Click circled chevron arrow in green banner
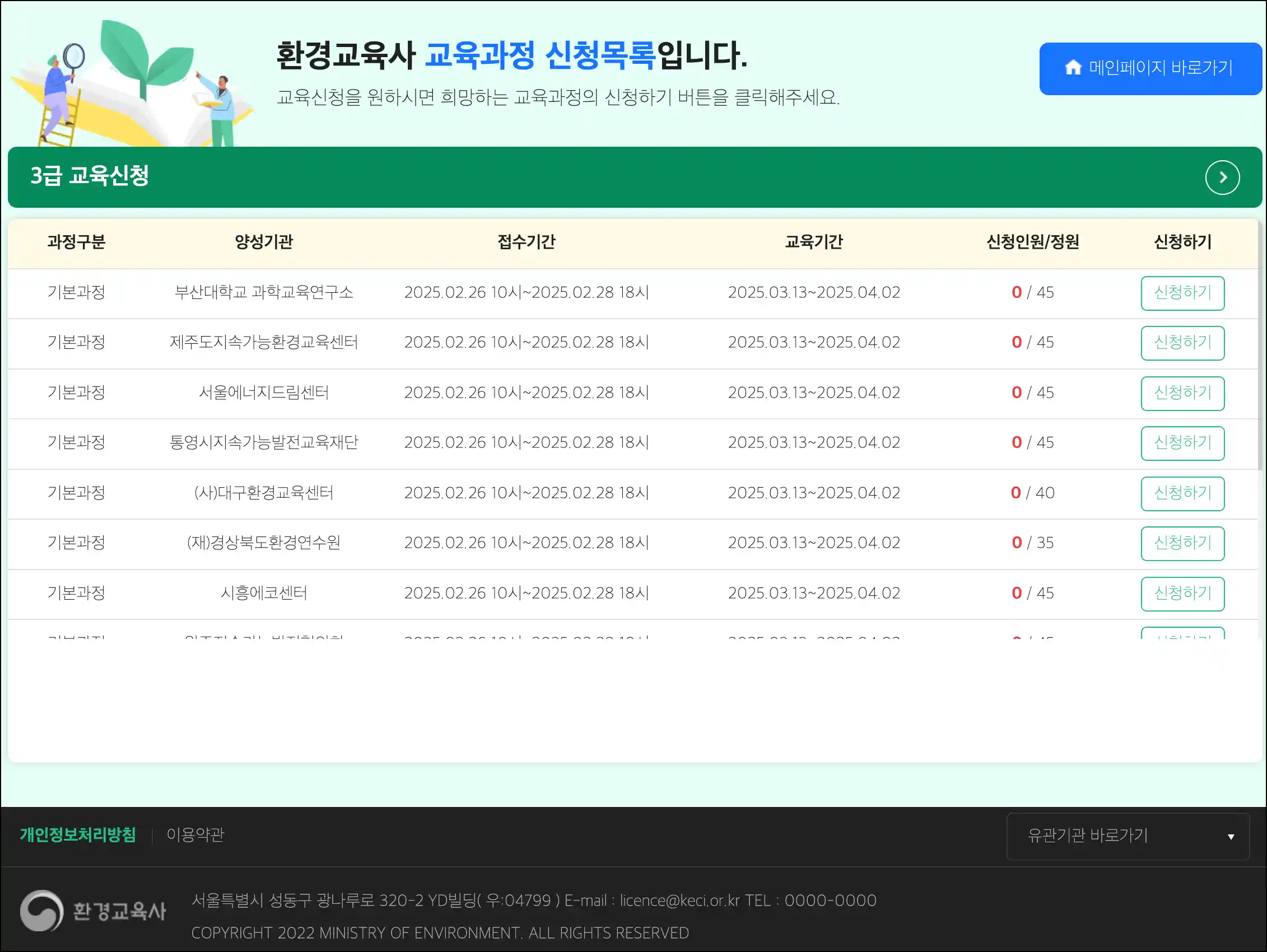The height and width of the screenshot is (952, 1267). click(x=1222, y=177)
